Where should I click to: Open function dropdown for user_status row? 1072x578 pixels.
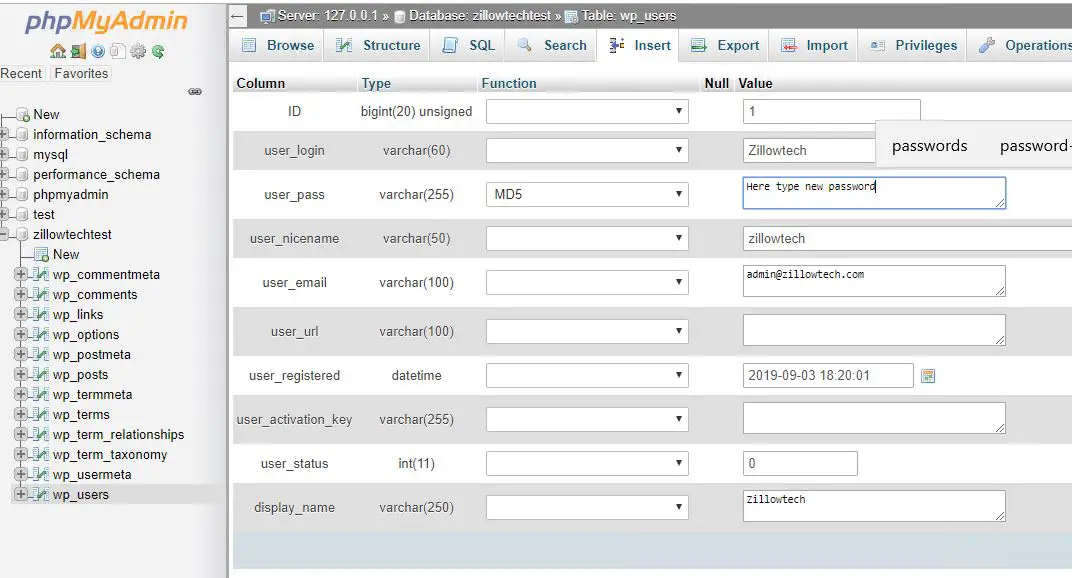coord(587,464)
